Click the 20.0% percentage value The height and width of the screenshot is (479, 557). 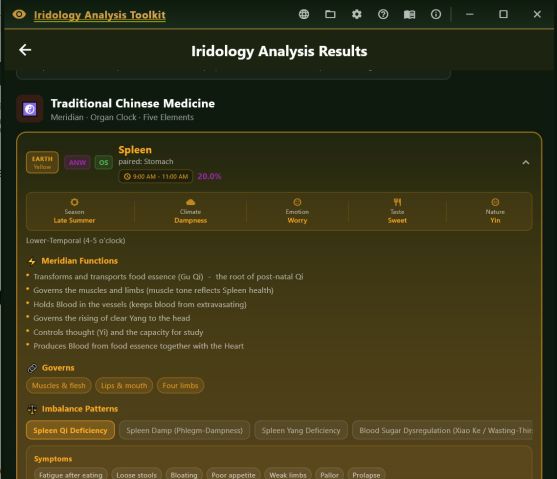coord(209,177)
